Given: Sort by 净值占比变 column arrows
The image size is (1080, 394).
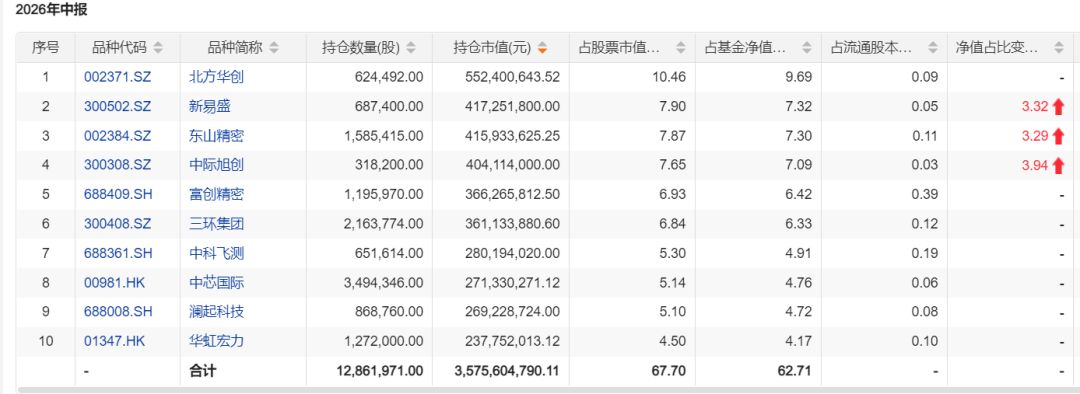Looking at the screenshot, I should (x=1059, y=48).
